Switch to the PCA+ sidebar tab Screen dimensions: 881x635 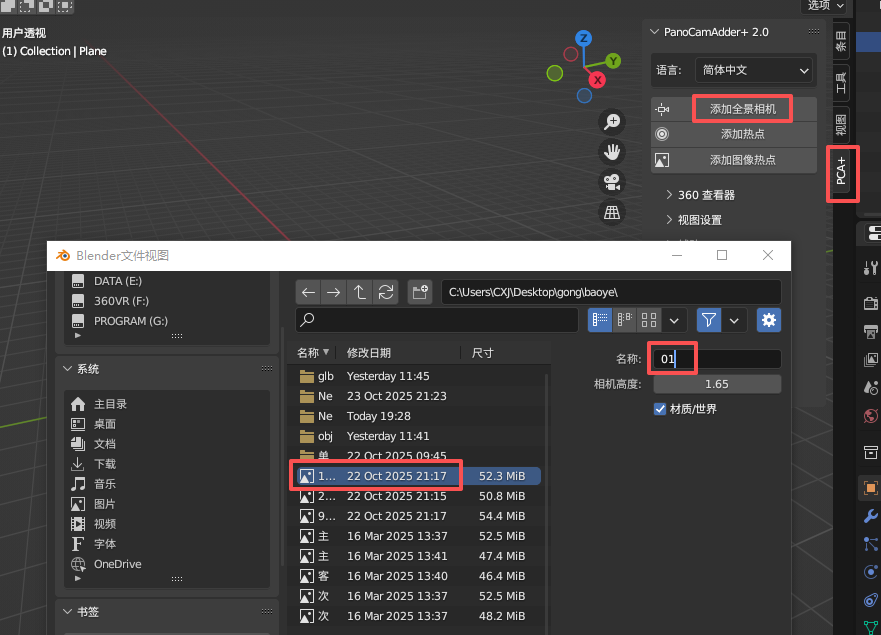(841, 173)
